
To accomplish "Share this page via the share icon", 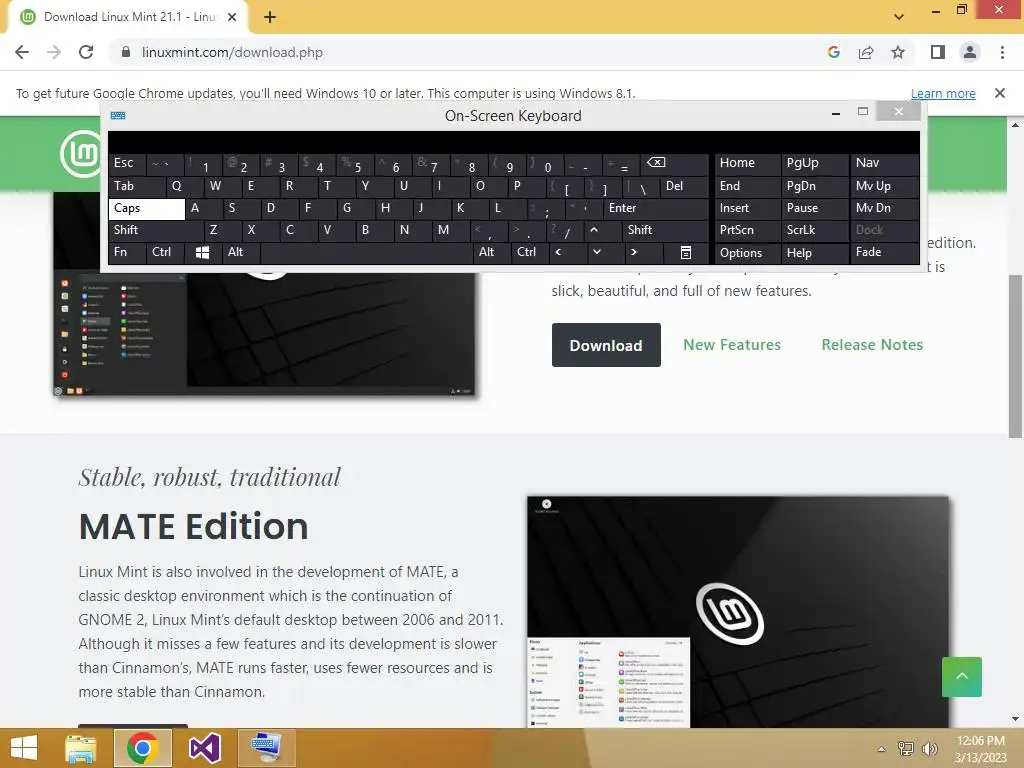I will coord(866,52).
